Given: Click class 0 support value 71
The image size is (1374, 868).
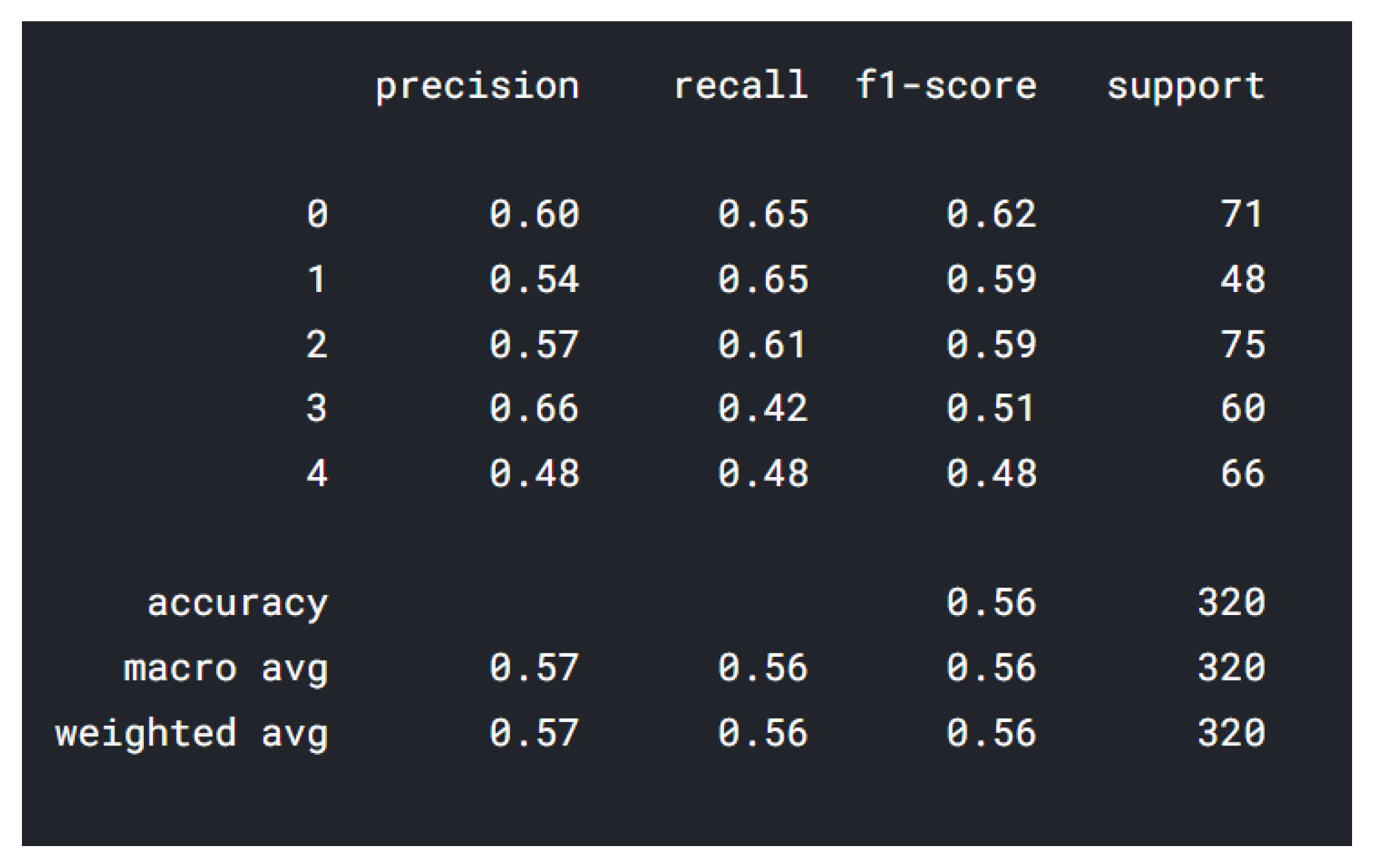Looking at the screenshot, I should coord(1242,214).
